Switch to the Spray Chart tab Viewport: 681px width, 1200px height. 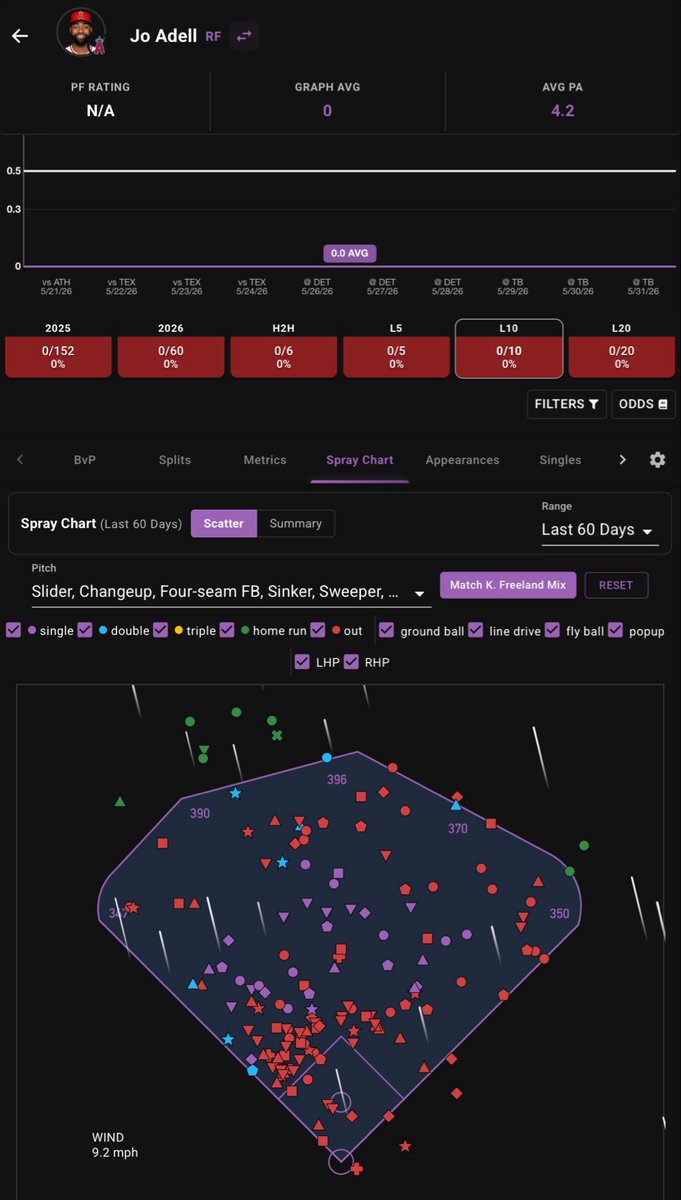coord(360,460)
